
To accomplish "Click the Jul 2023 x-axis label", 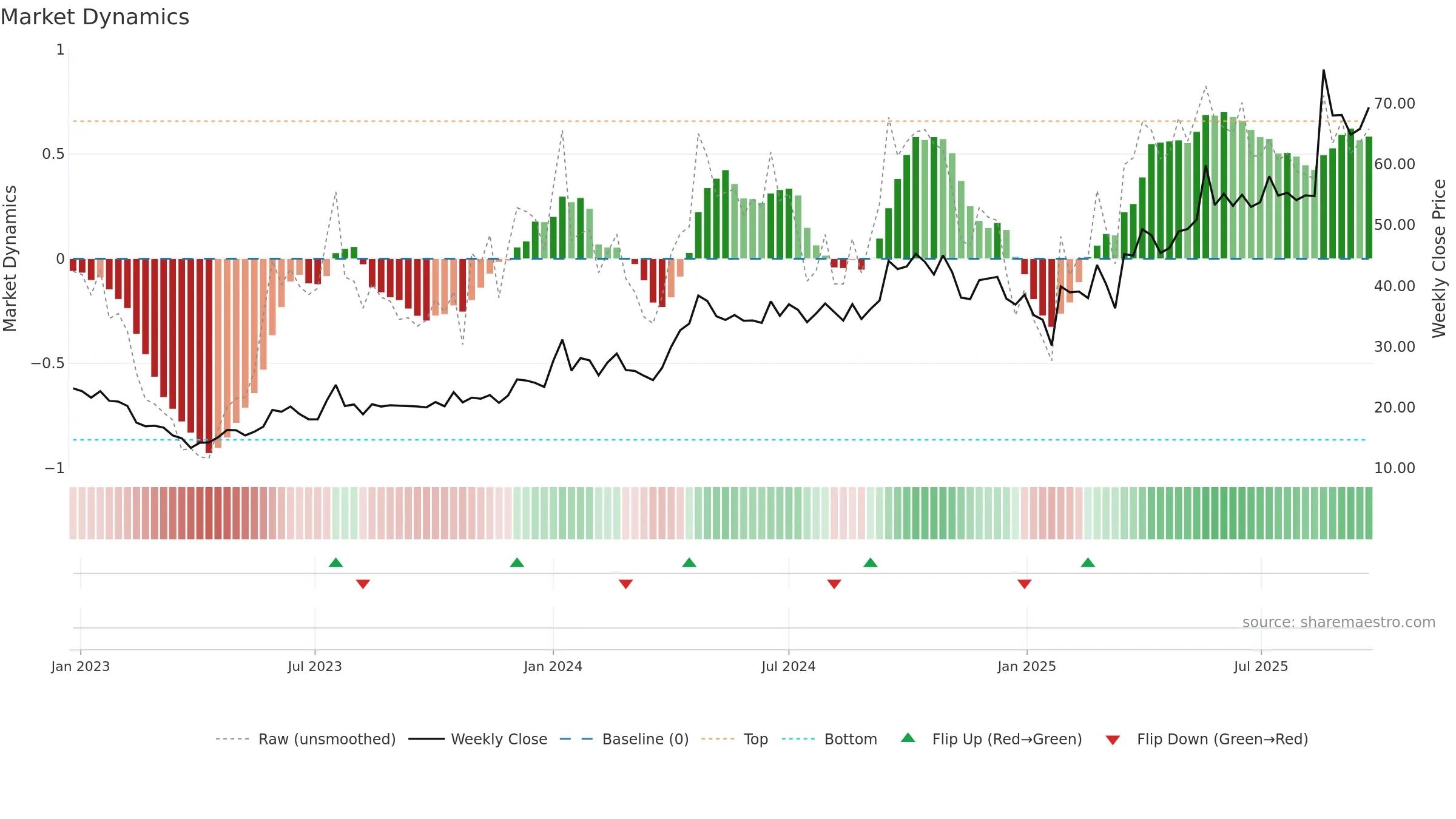I will [x=315, y=666].
